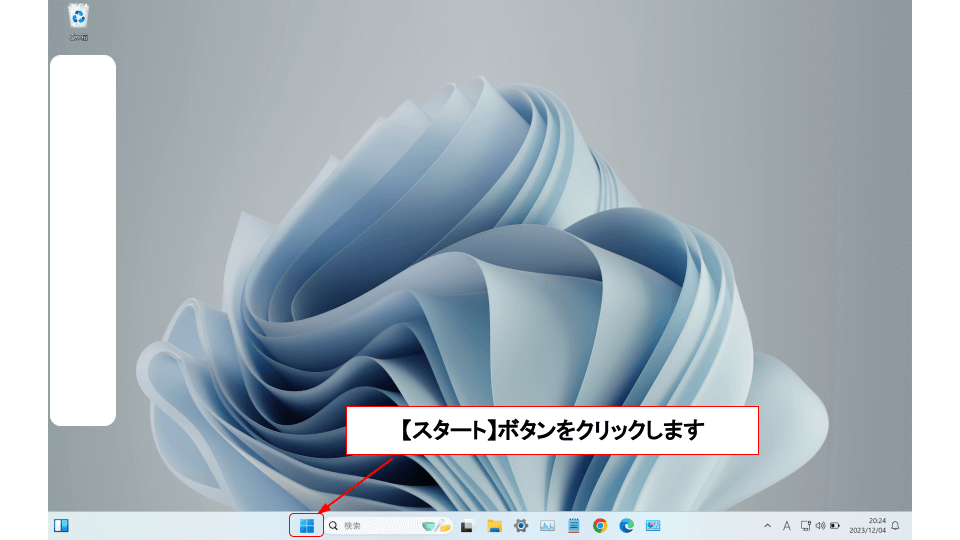Launch Google Chrome from the taskbar
The height and width of the screenshot is (540, 960).
click(x=600, y=525)
